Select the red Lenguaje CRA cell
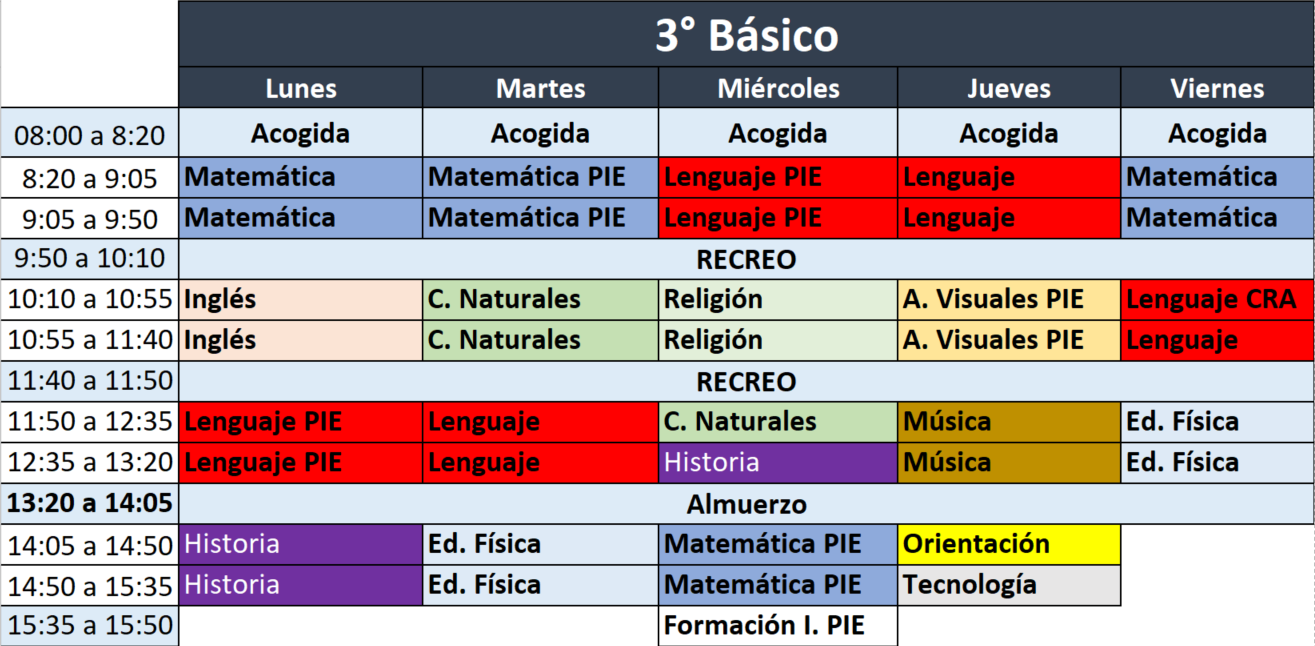This screenshot has height=646, width=1315. [x=1217, y=299]
